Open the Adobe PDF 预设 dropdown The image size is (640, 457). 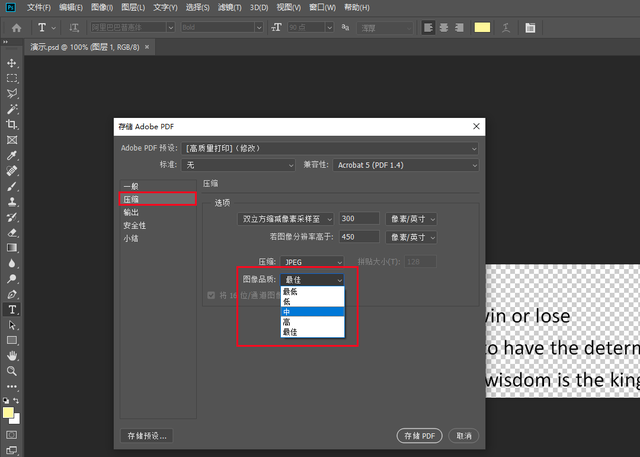point(331,148)
